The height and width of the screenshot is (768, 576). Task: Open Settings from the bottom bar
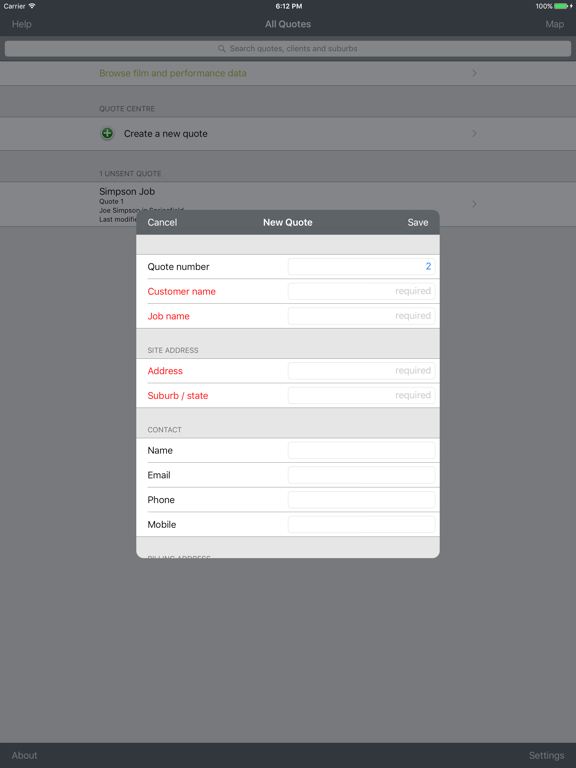coord(546,755)
